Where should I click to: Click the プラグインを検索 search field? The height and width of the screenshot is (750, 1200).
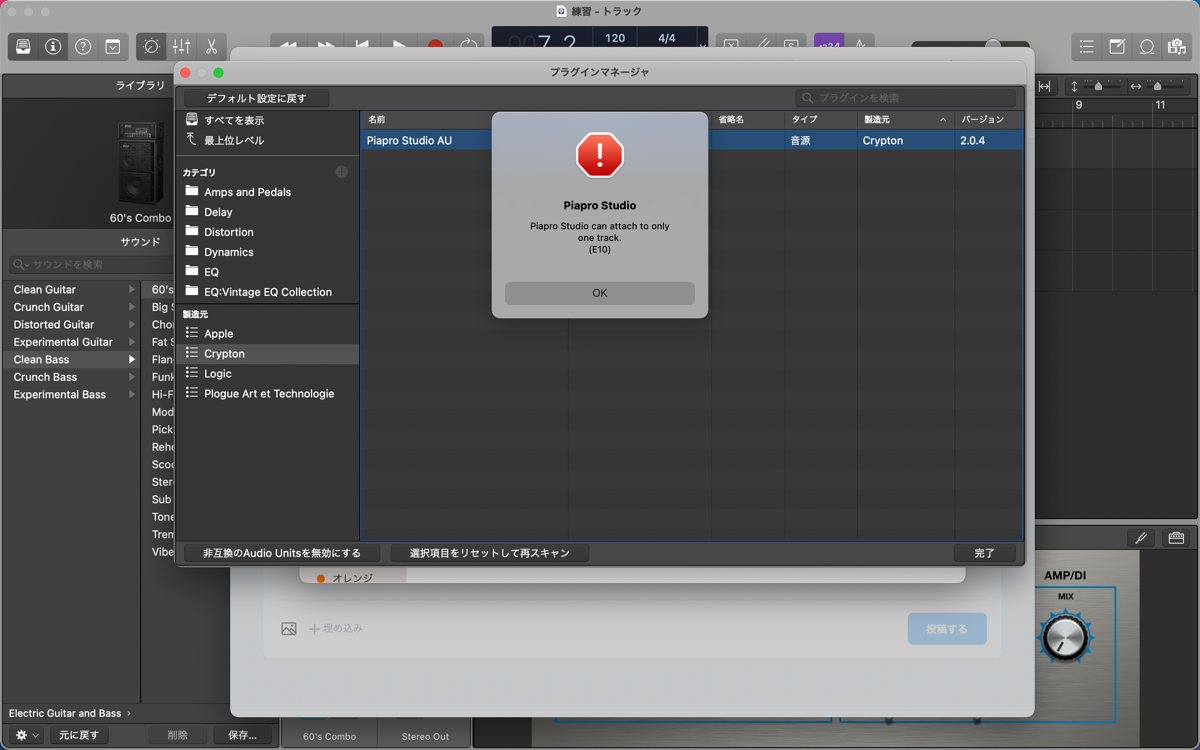(906, 98)
